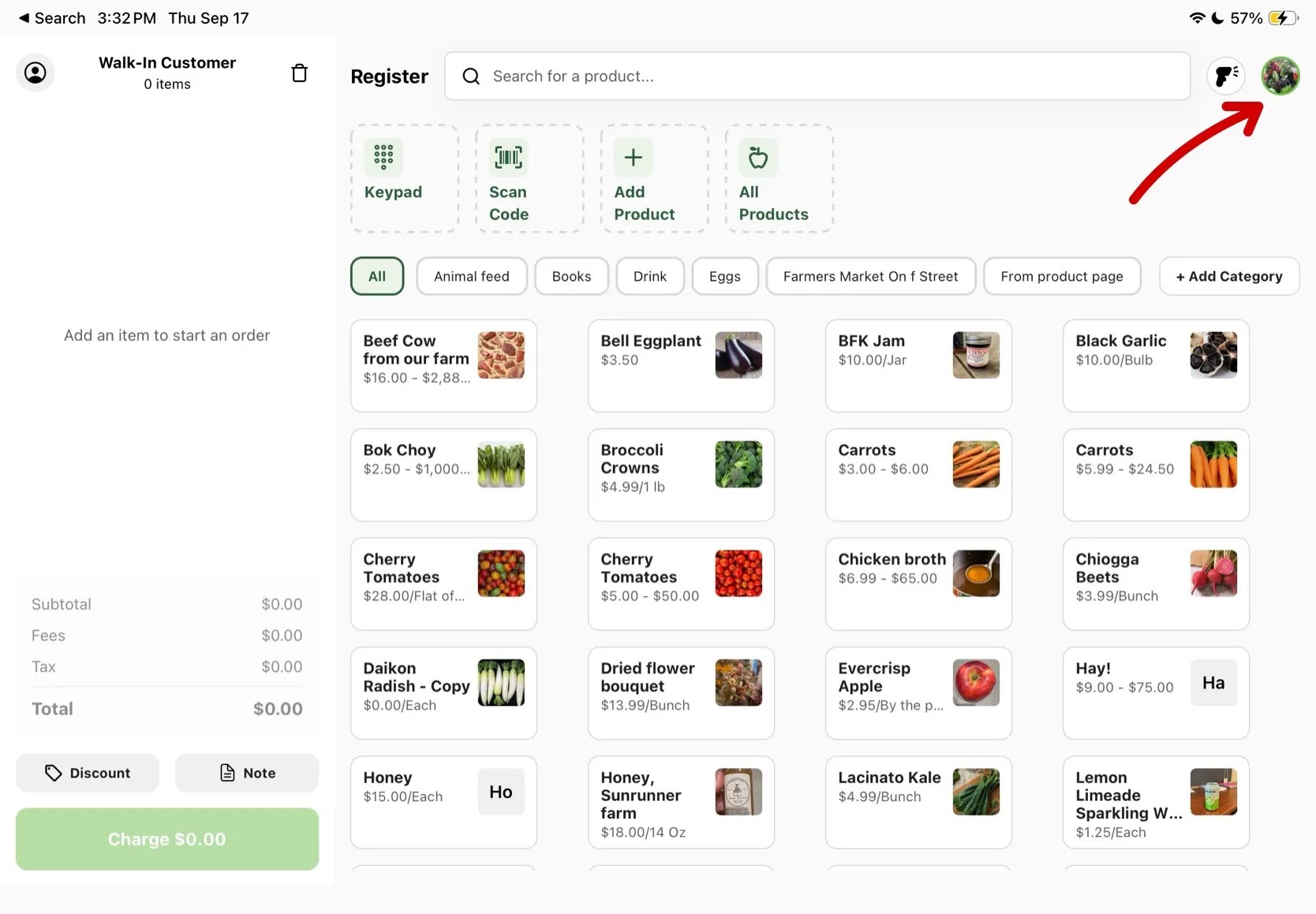
Task: Add Daikon Radish - Copy to order
Action: [x=443, y=693]
